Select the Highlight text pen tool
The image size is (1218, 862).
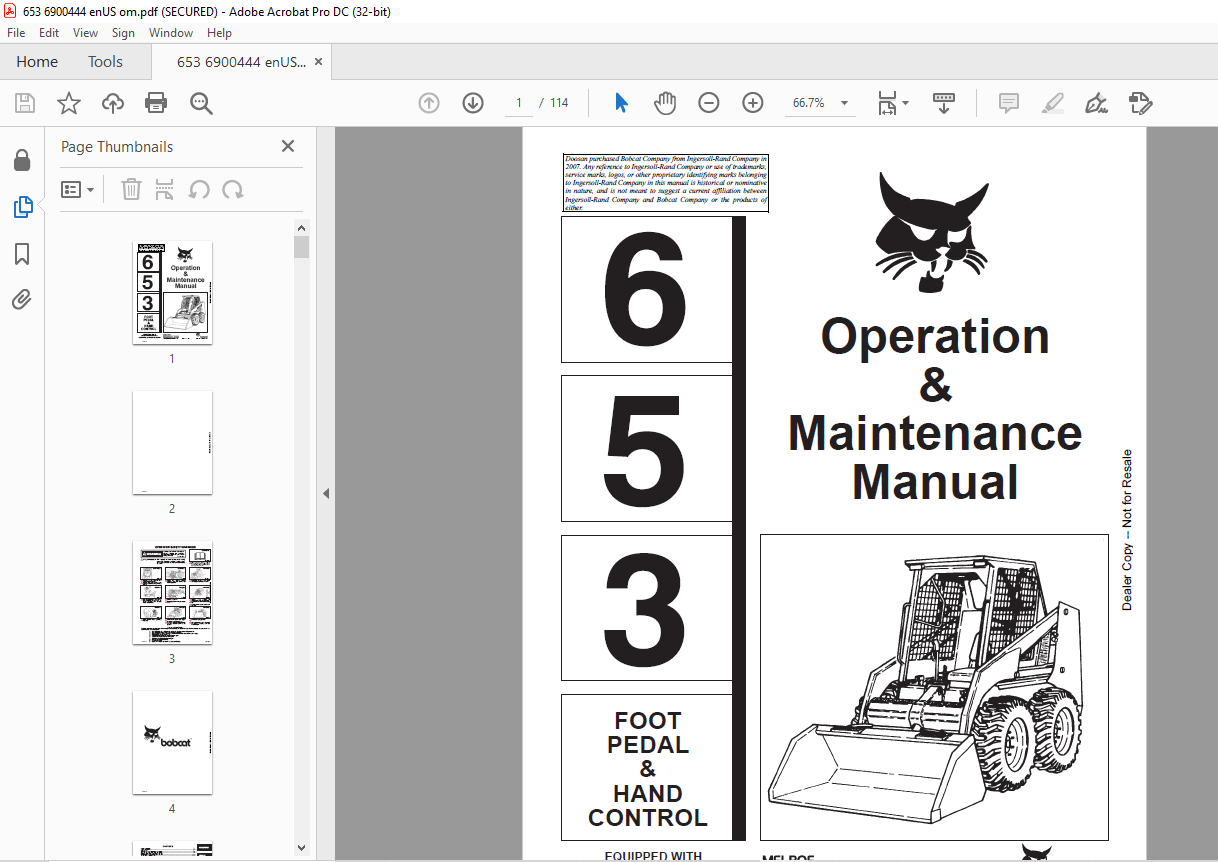pyautogui.click(x=1053, y=103)
